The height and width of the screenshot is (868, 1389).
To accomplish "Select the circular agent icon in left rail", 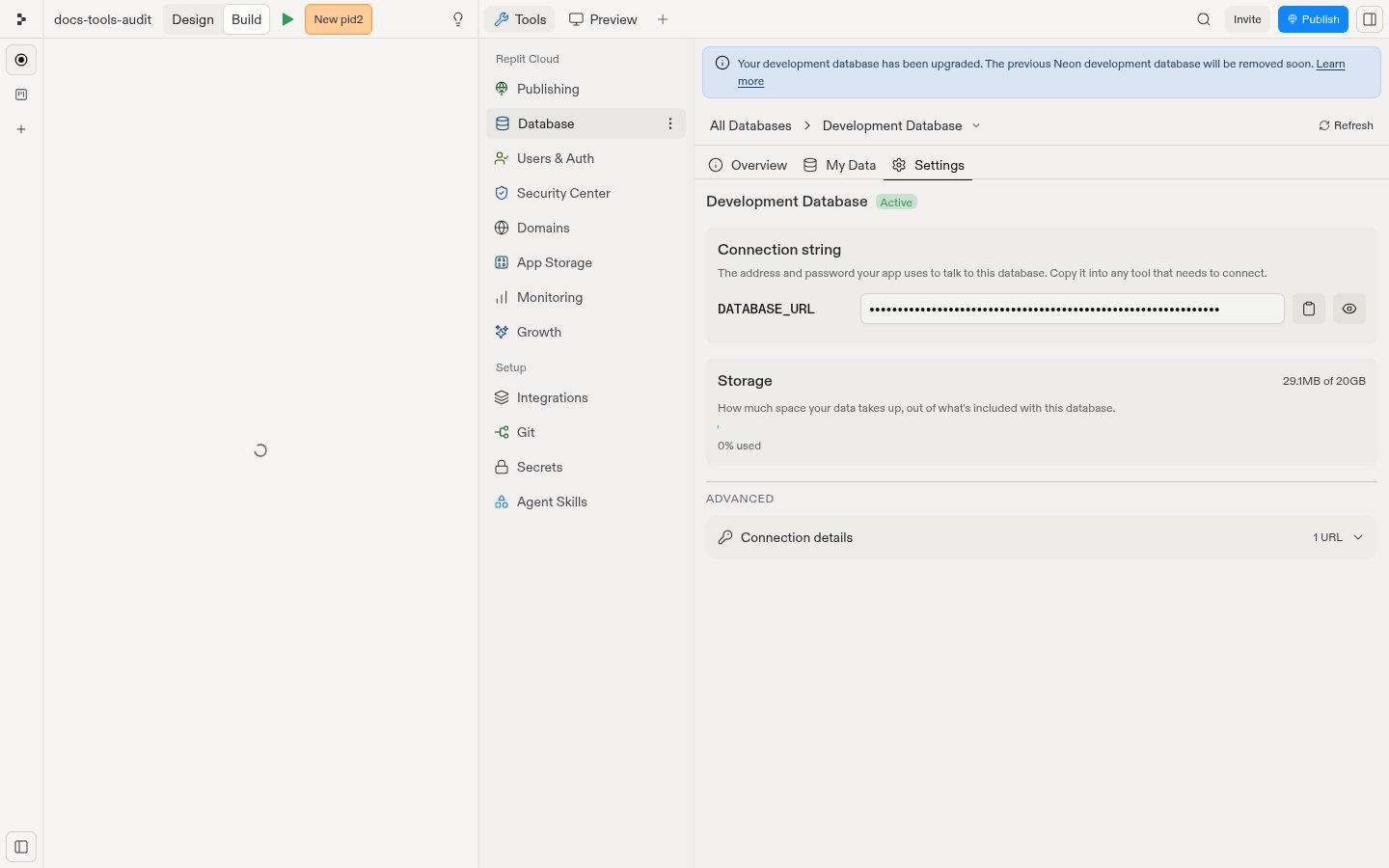I will coord(21,60).
